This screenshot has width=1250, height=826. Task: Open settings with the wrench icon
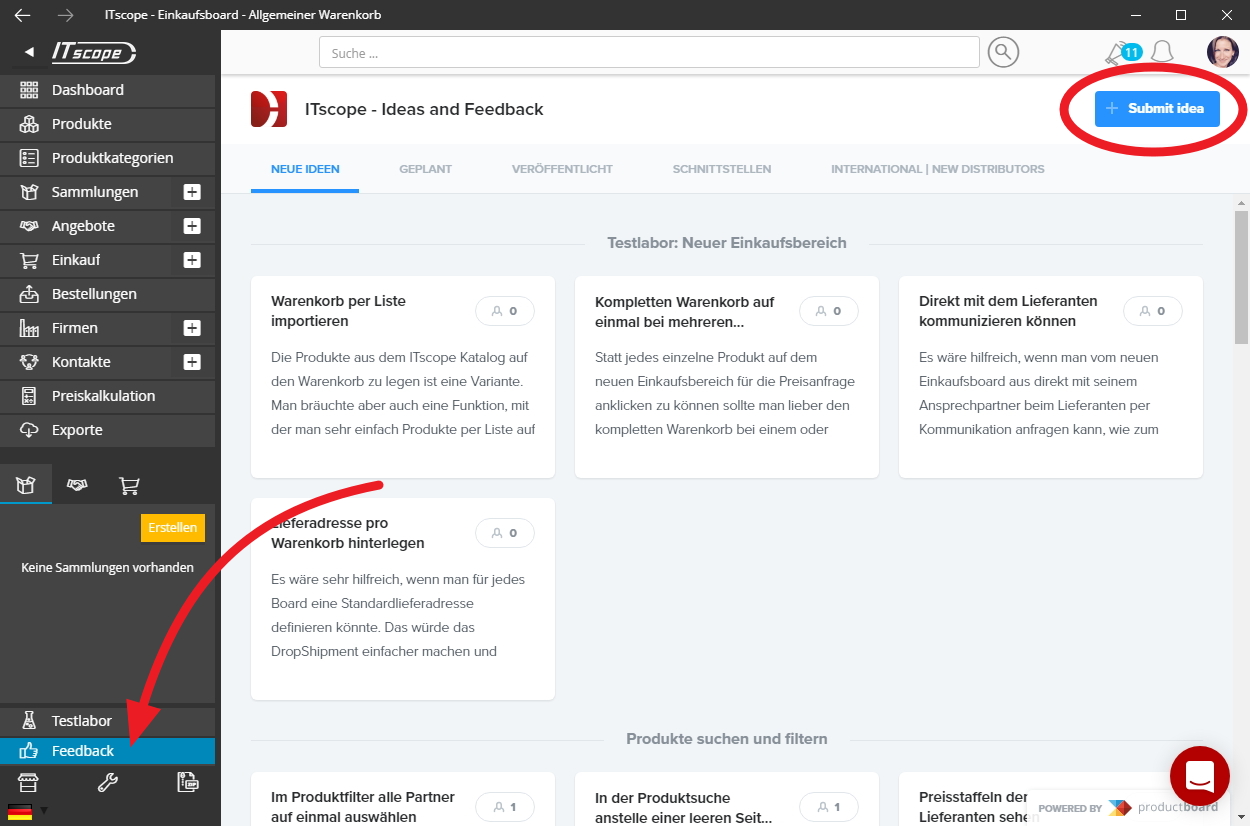[108, 782]
